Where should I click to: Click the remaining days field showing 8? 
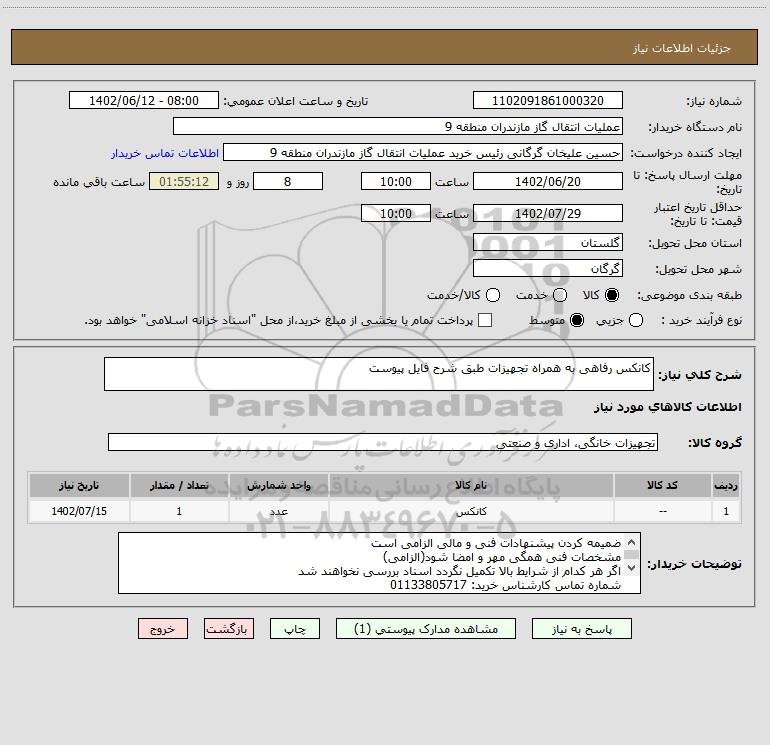288,181
